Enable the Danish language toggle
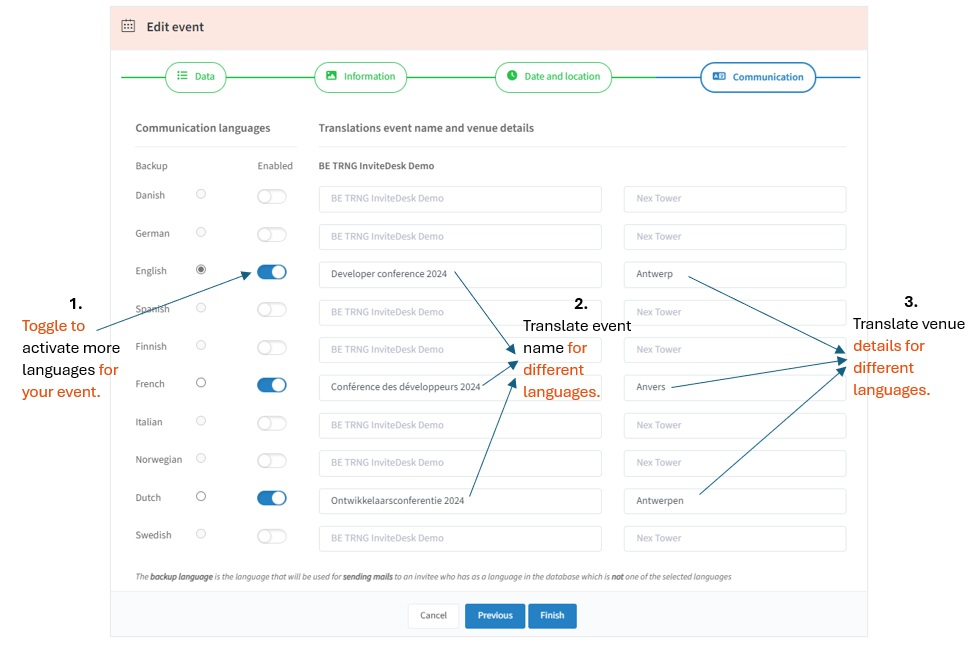The image size is (976, 648). (272, 196)
